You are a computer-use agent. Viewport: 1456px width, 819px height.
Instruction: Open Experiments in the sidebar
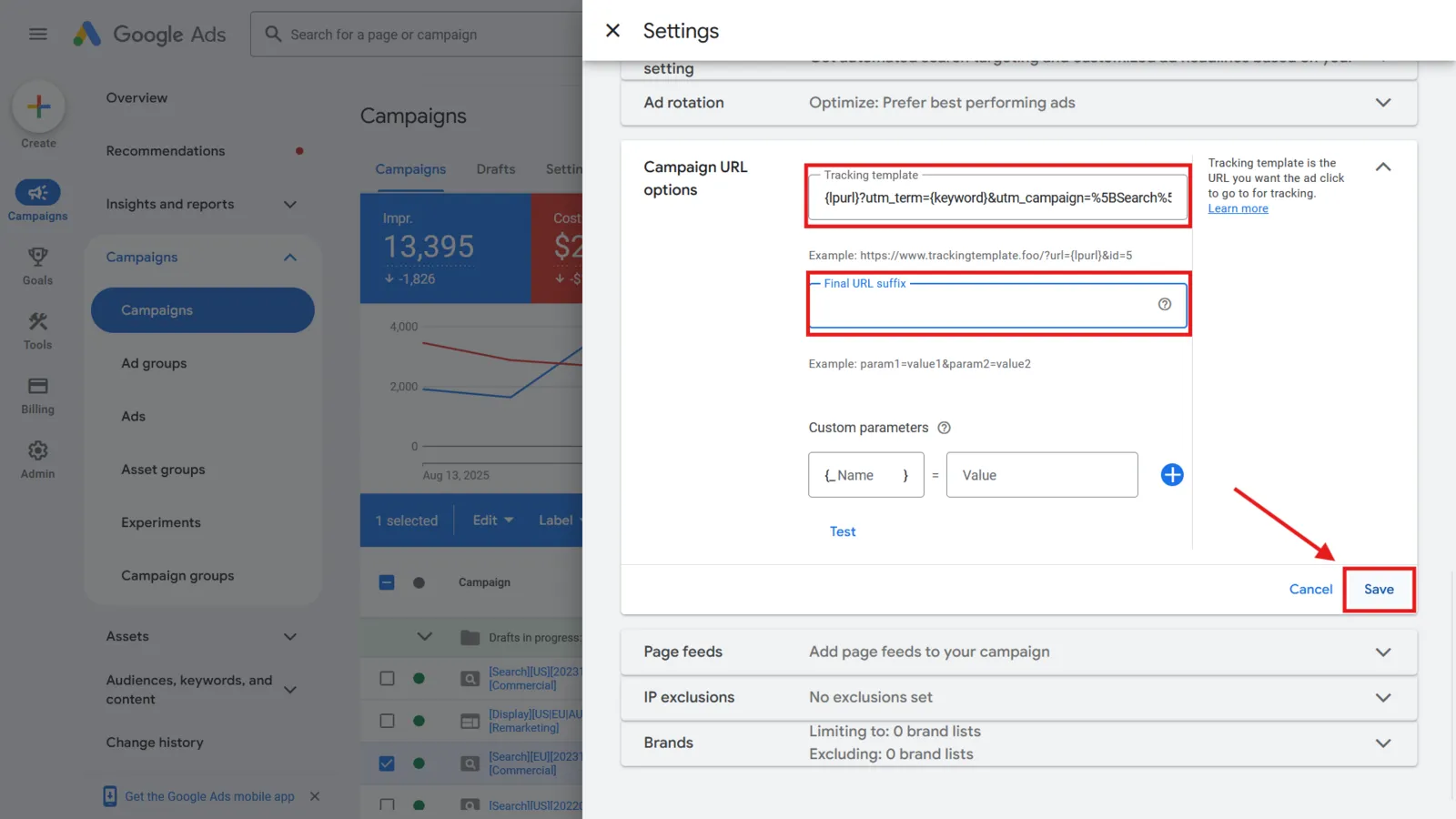pos(161,522)
